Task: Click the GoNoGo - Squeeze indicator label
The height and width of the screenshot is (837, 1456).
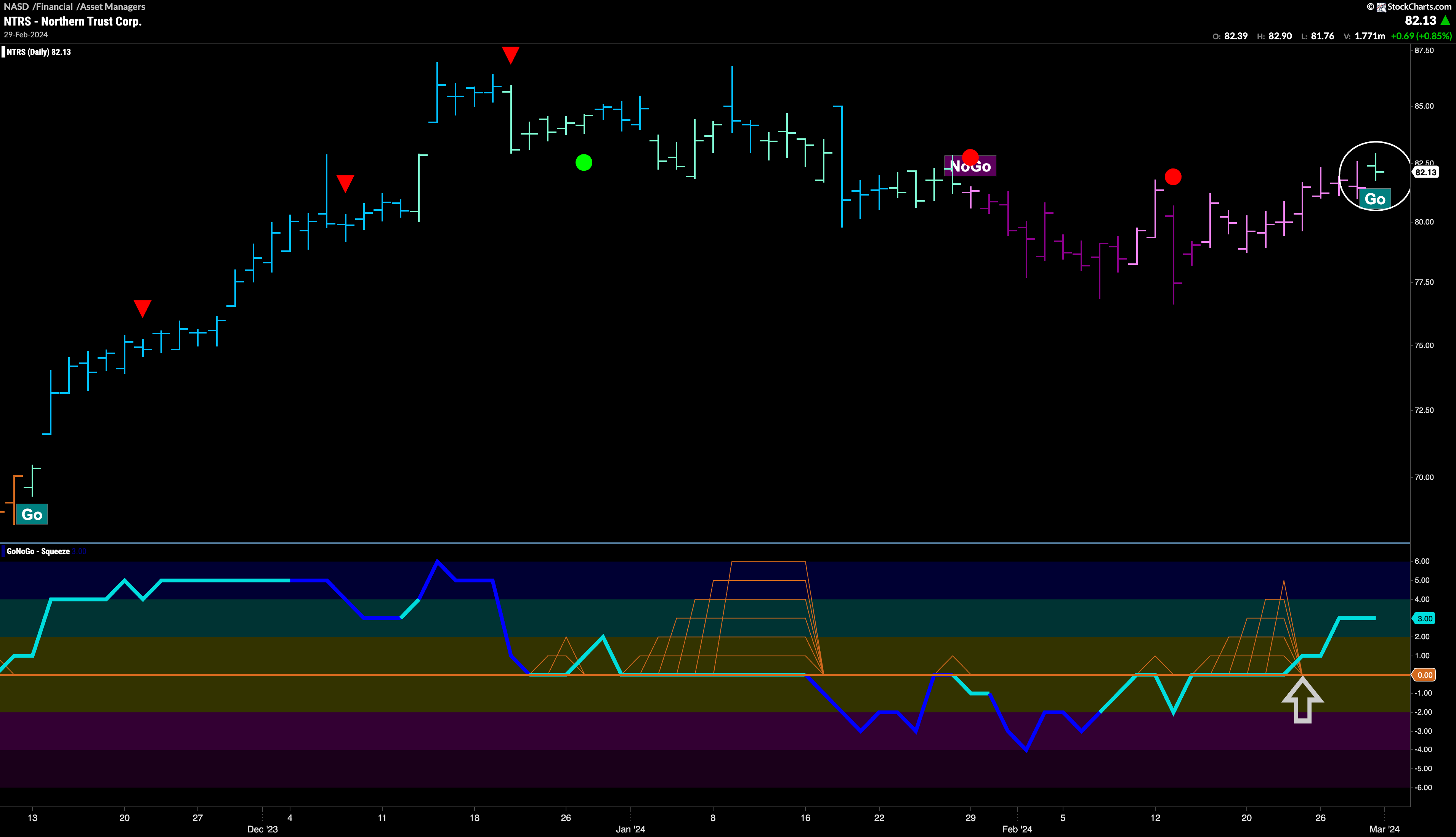Action: click(x=38, y=551)
